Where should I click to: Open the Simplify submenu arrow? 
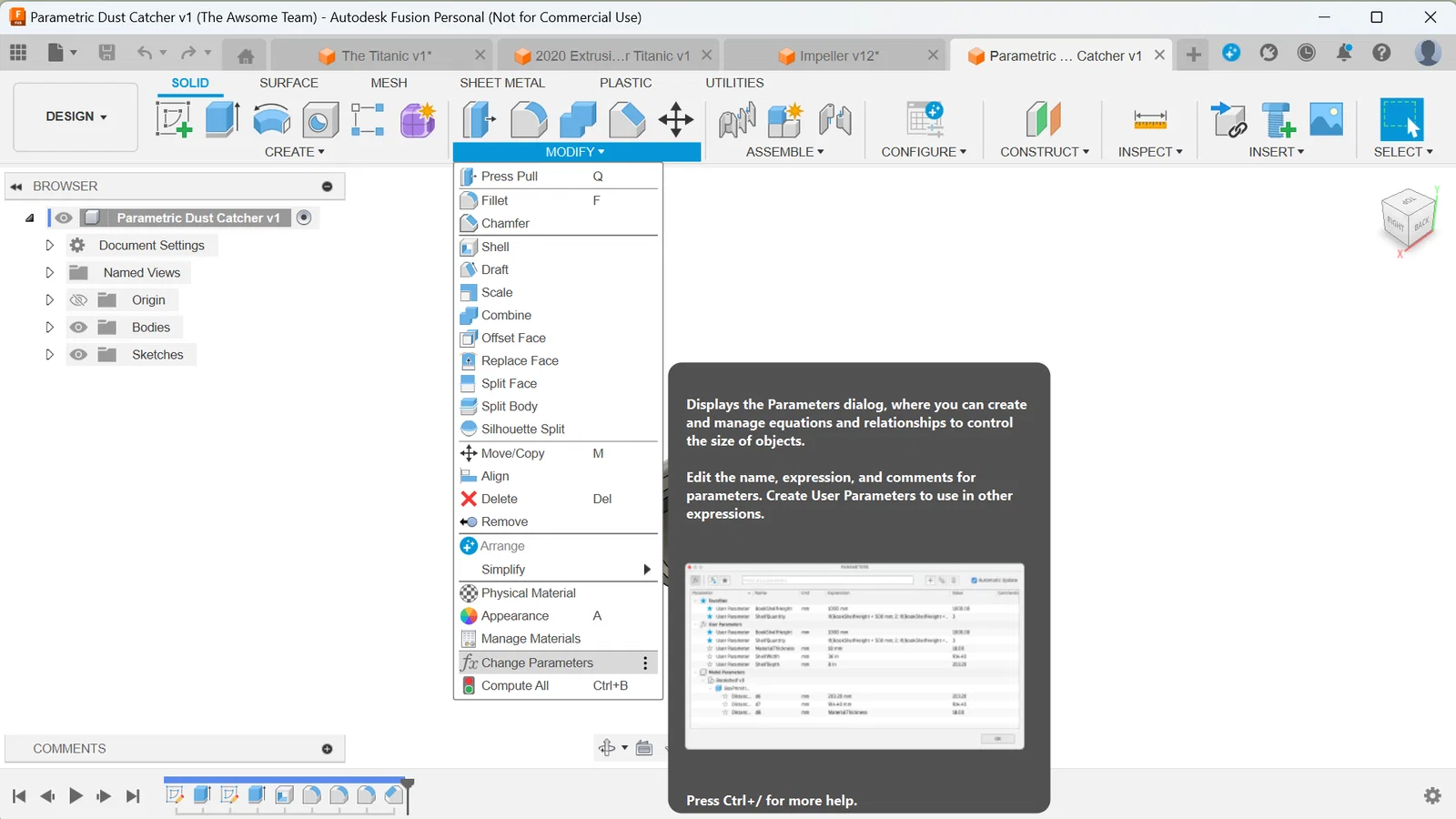point(647,570)
